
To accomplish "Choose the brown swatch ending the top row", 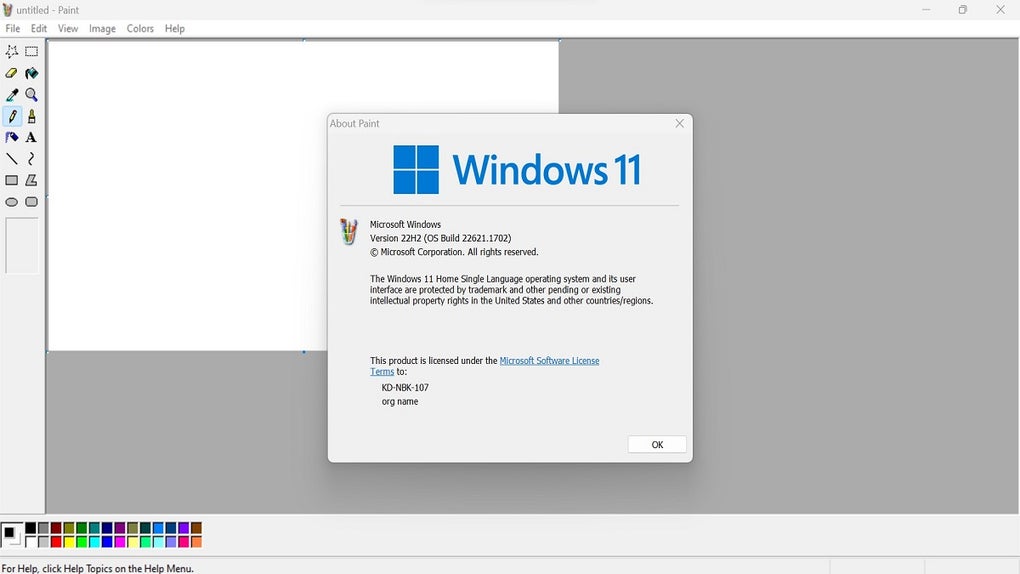I will (196, 528).
